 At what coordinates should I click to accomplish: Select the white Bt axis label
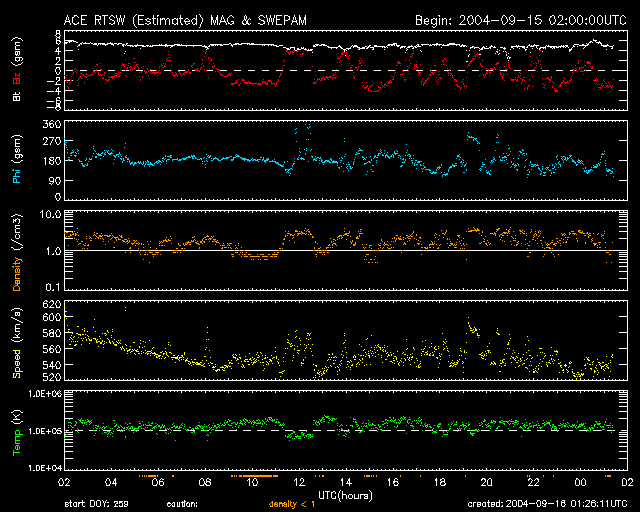coord(17,96)
